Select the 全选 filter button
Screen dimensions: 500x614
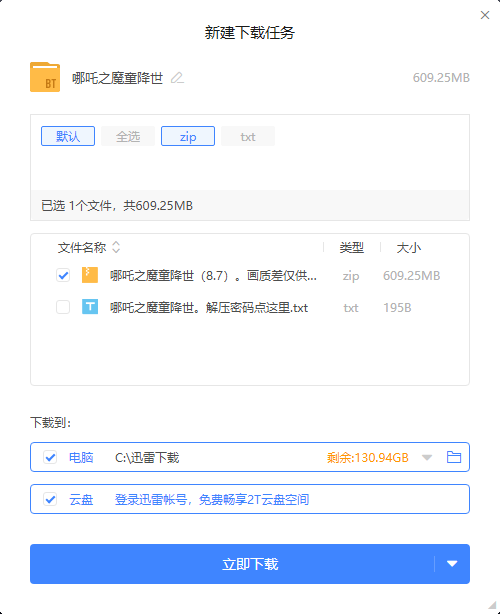click(x=128, y=136)
